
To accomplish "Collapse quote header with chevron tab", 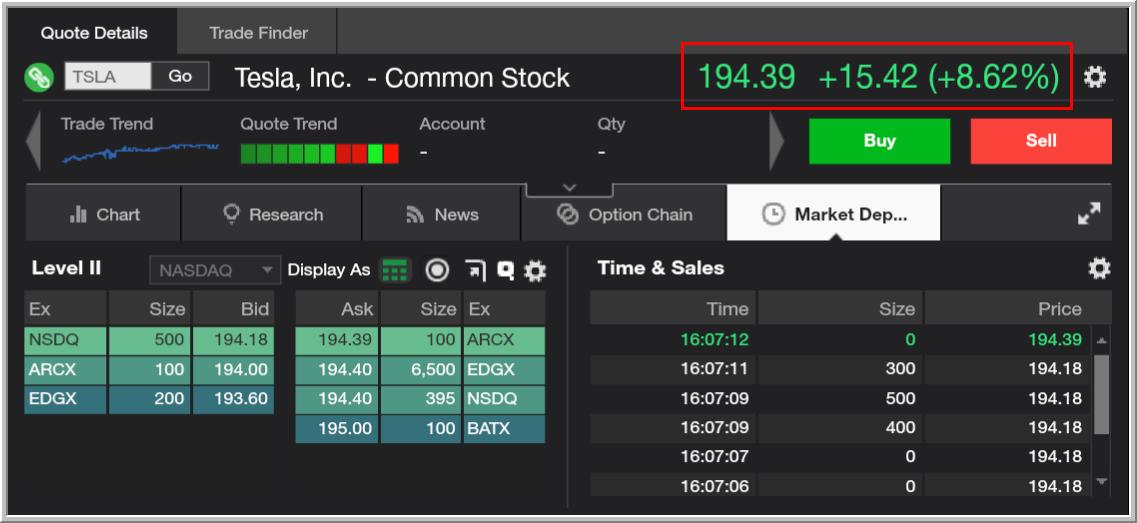I will coord(570,189).
